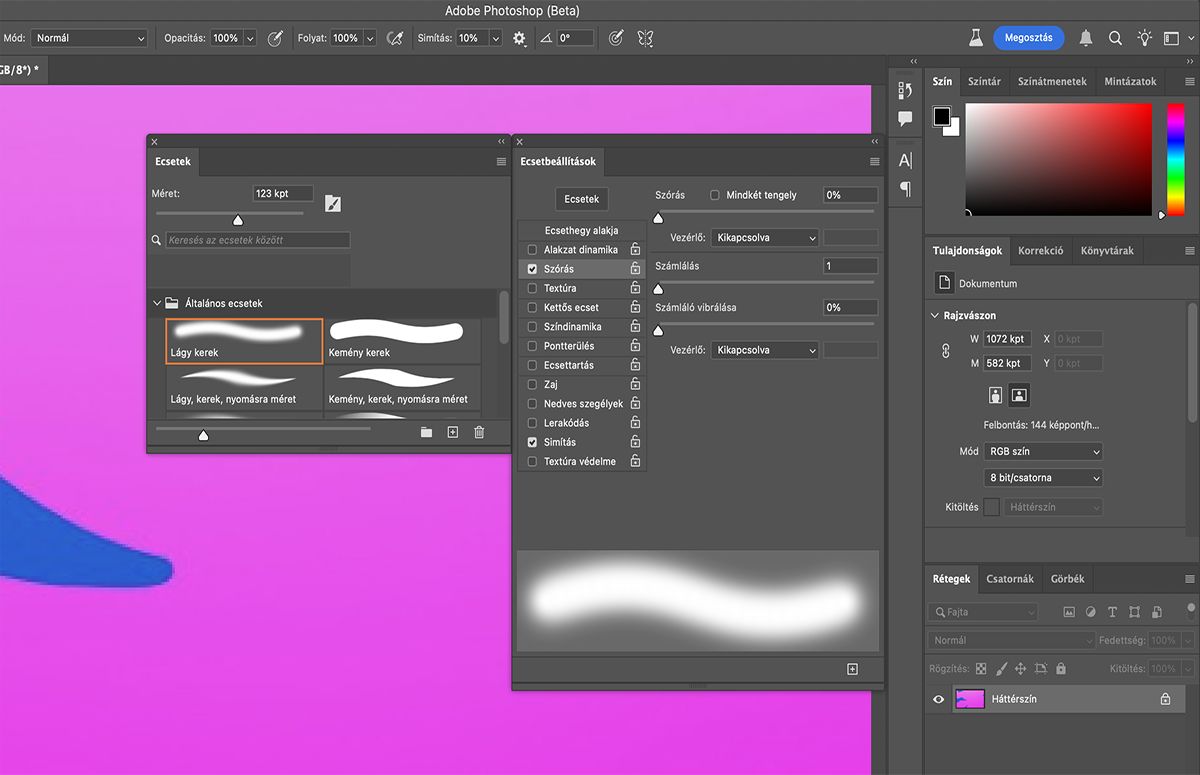Screen dimensions: 1200x775
Task: Click the notifications bell icon
Action: pyautogui.click(x=1085, y=38)
